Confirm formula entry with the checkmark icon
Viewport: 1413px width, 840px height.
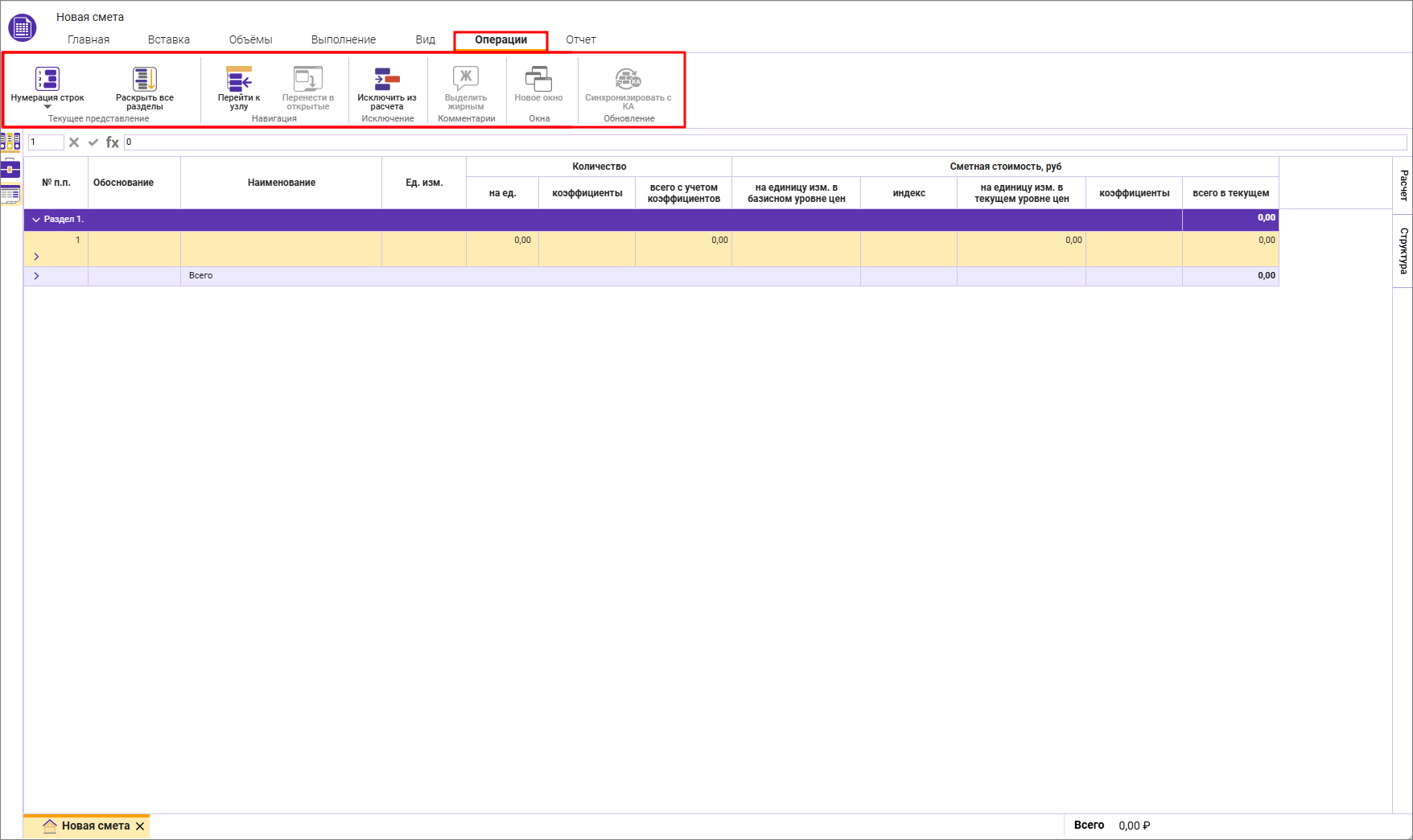tap(93, 142)
